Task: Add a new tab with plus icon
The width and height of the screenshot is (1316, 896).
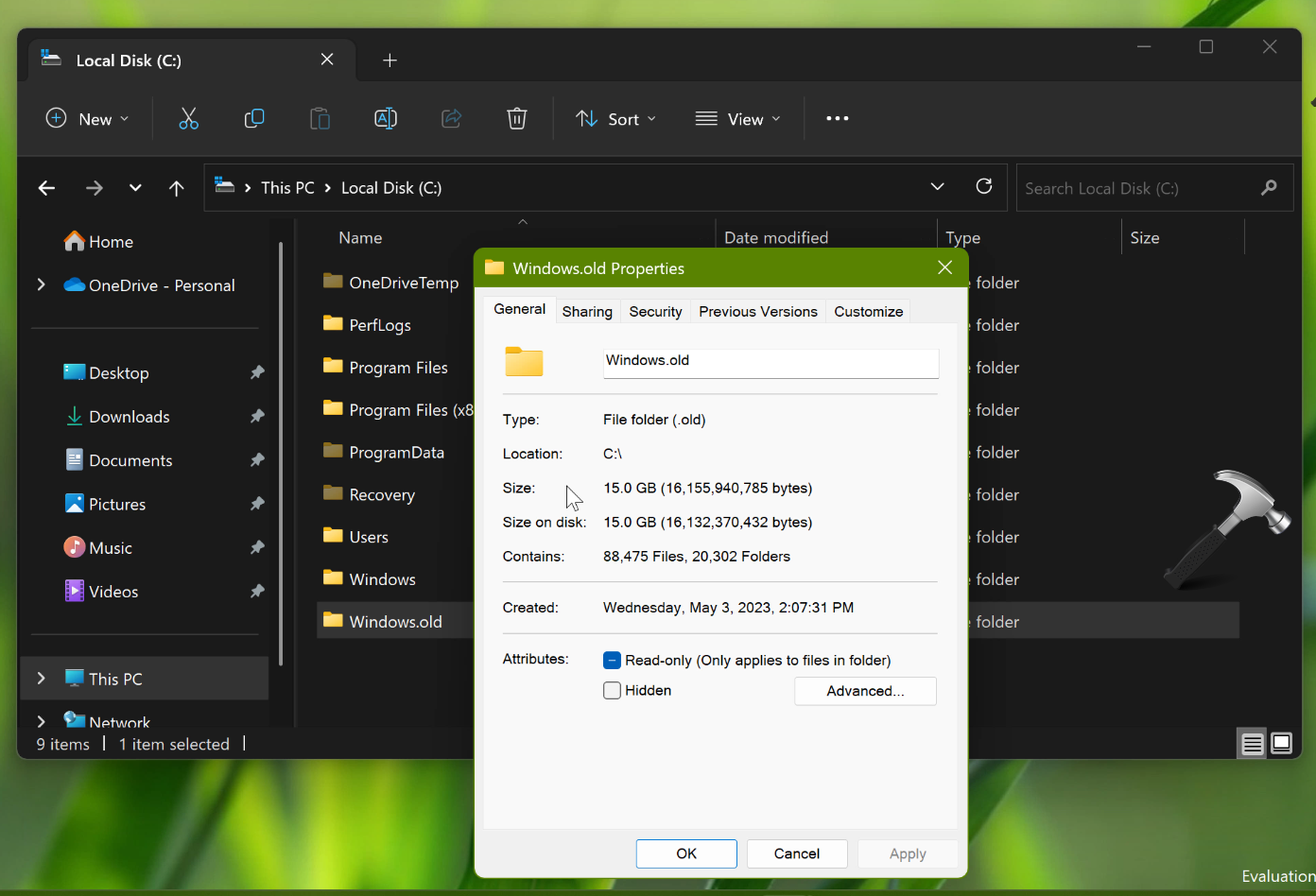Action: coord(390,60)
